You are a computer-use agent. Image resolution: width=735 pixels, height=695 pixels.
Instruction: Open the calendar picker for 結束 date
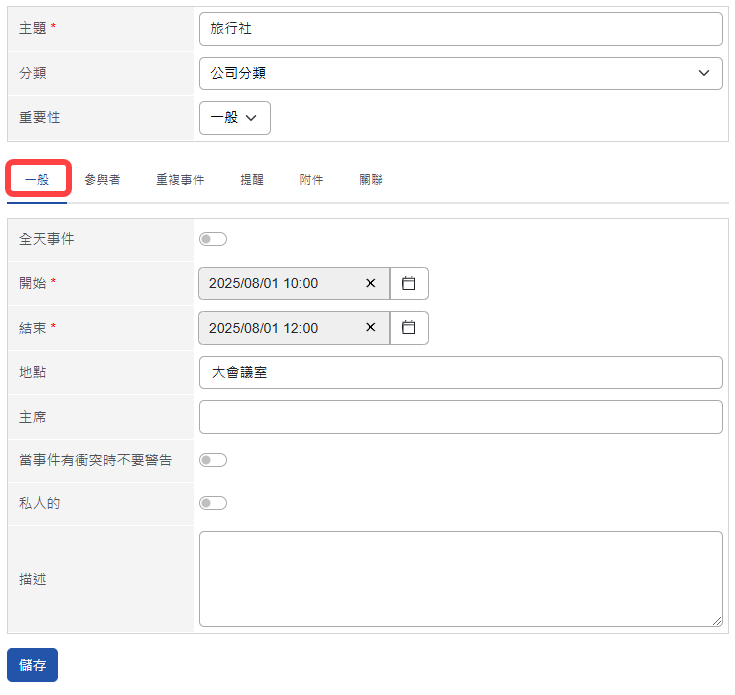tap(408, 328)
